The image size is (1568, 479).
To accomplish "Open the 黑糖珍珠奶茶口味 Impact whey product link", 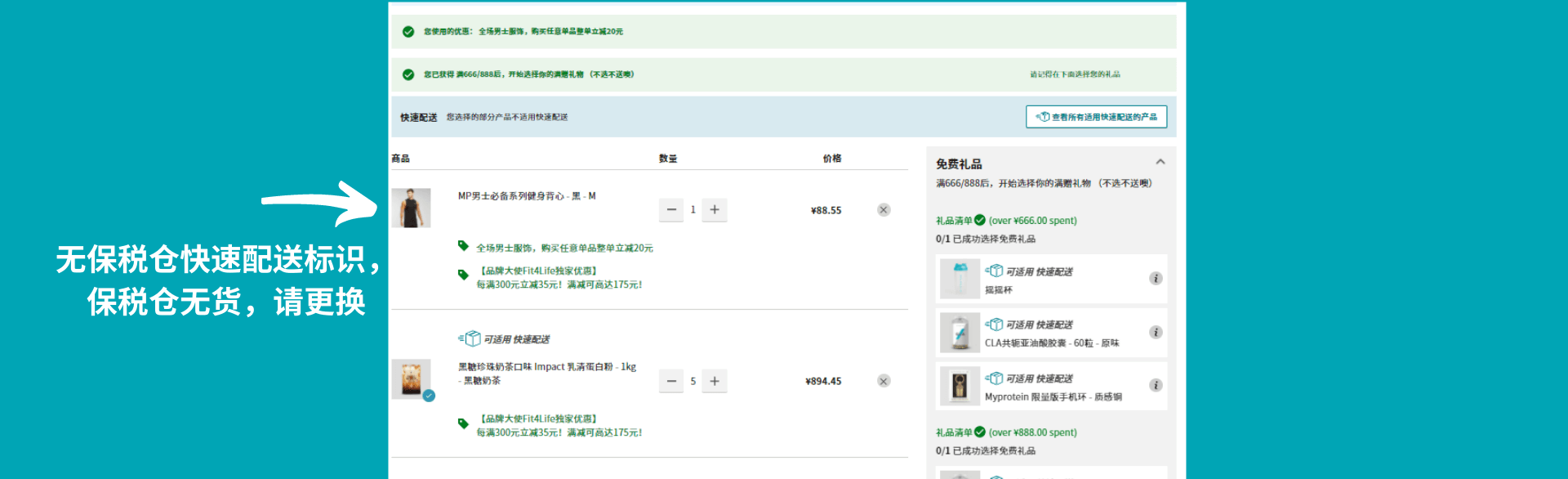I will point(546,367).
